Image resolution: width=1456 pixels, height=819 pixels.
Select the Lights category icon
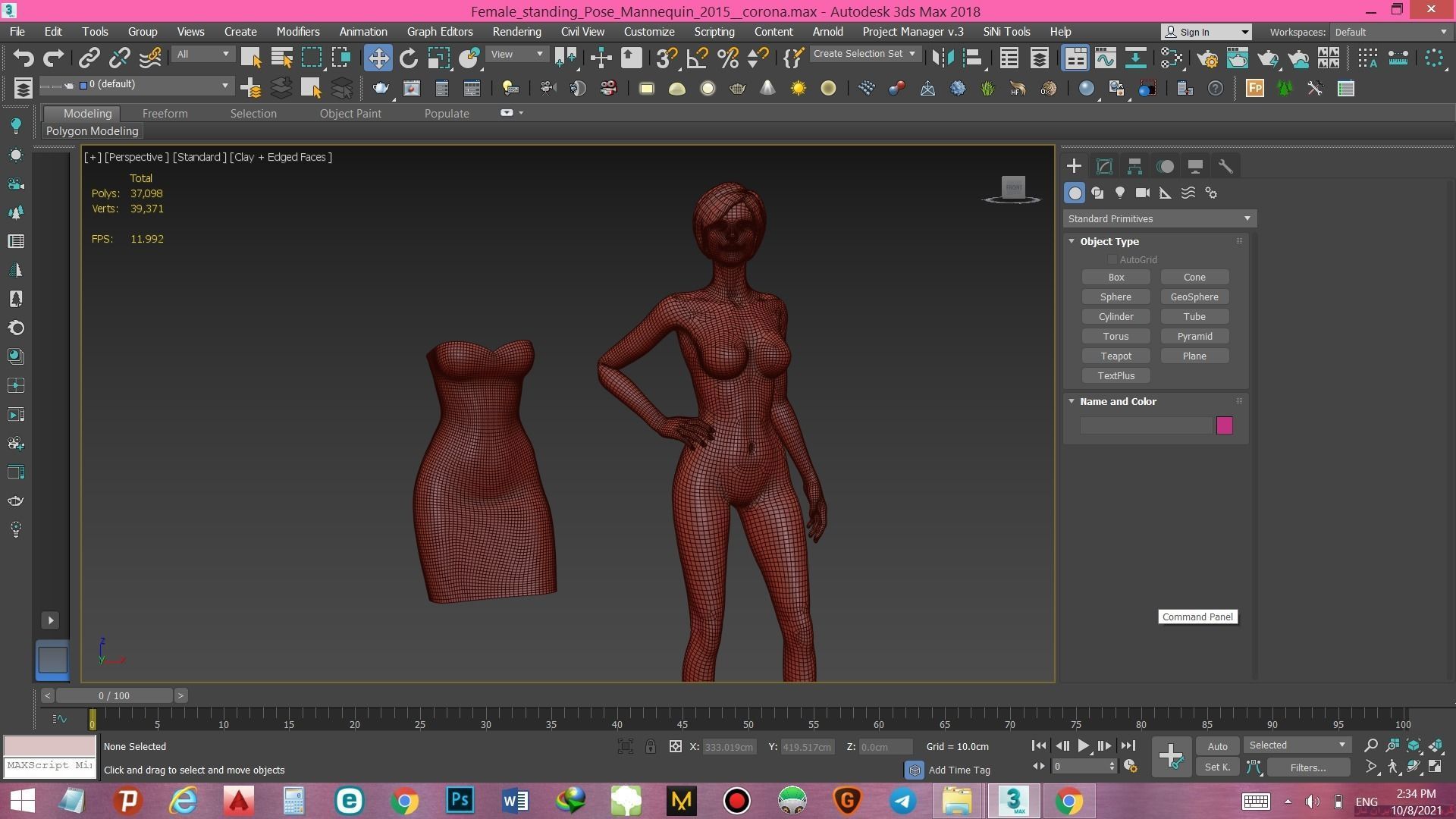(x=1120, y=193)
